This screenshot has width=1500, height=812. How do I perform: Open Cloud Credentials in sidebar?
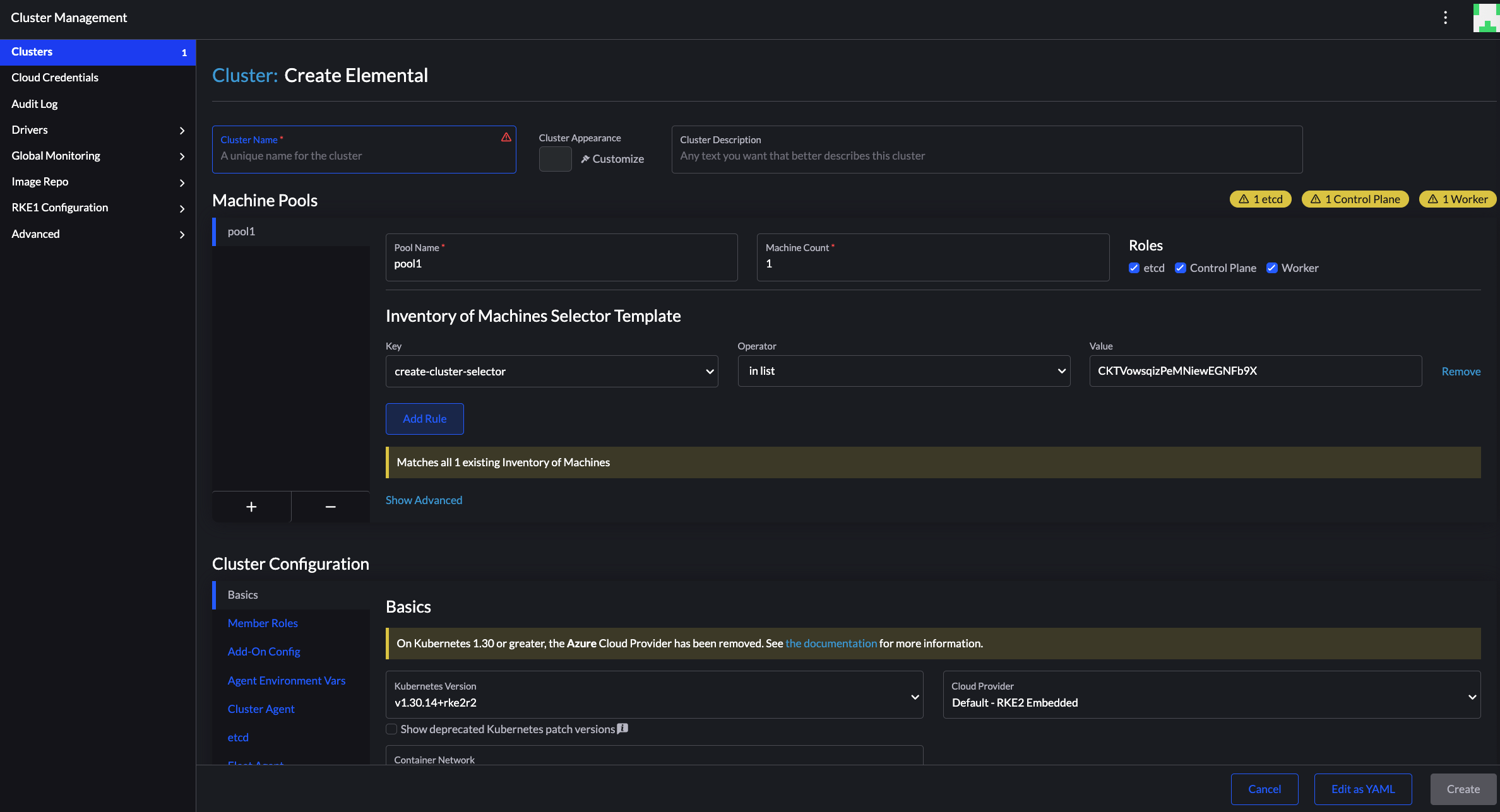pyautogui.click(x=55, y=78)
